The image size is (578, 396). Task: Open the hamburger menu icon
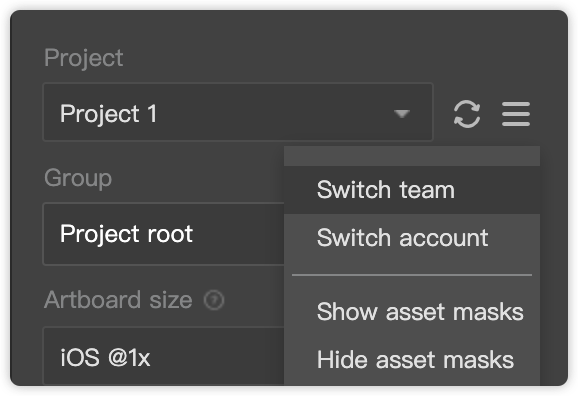pyautogui.click(x=516, y=114)
